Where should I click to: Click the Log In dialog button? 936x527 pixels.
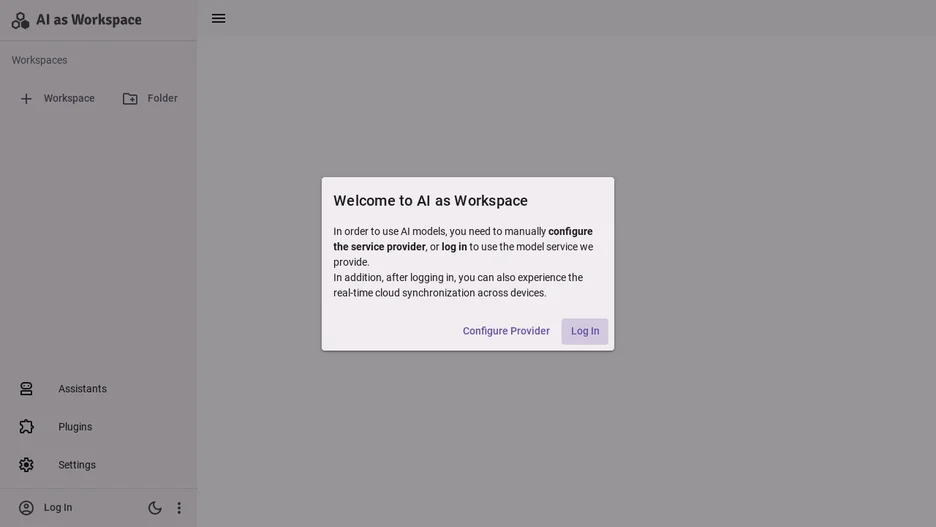[585, 331]
